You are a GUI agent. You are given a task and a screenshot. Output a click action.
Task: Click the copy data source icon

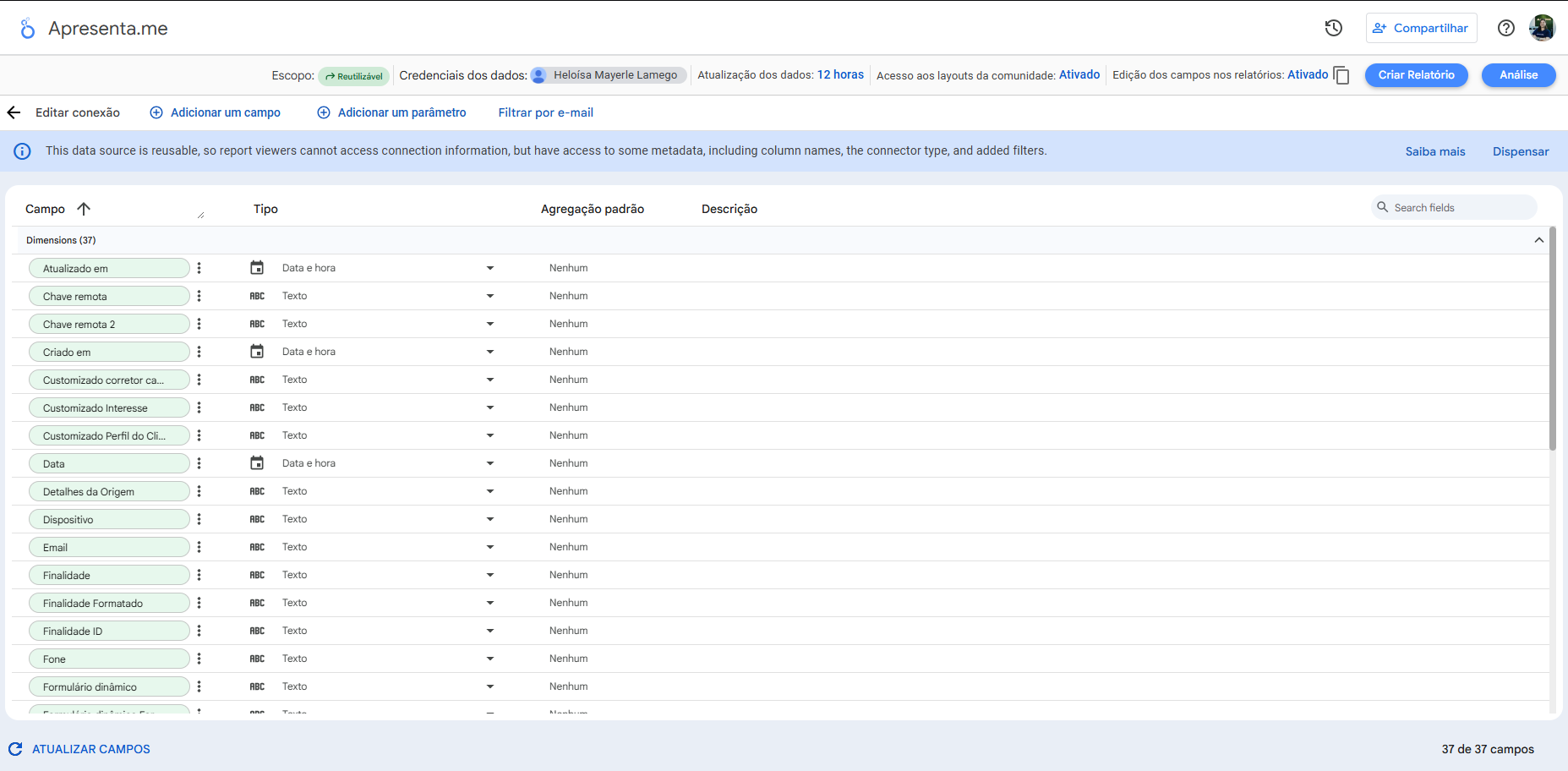pos(1341,75)
